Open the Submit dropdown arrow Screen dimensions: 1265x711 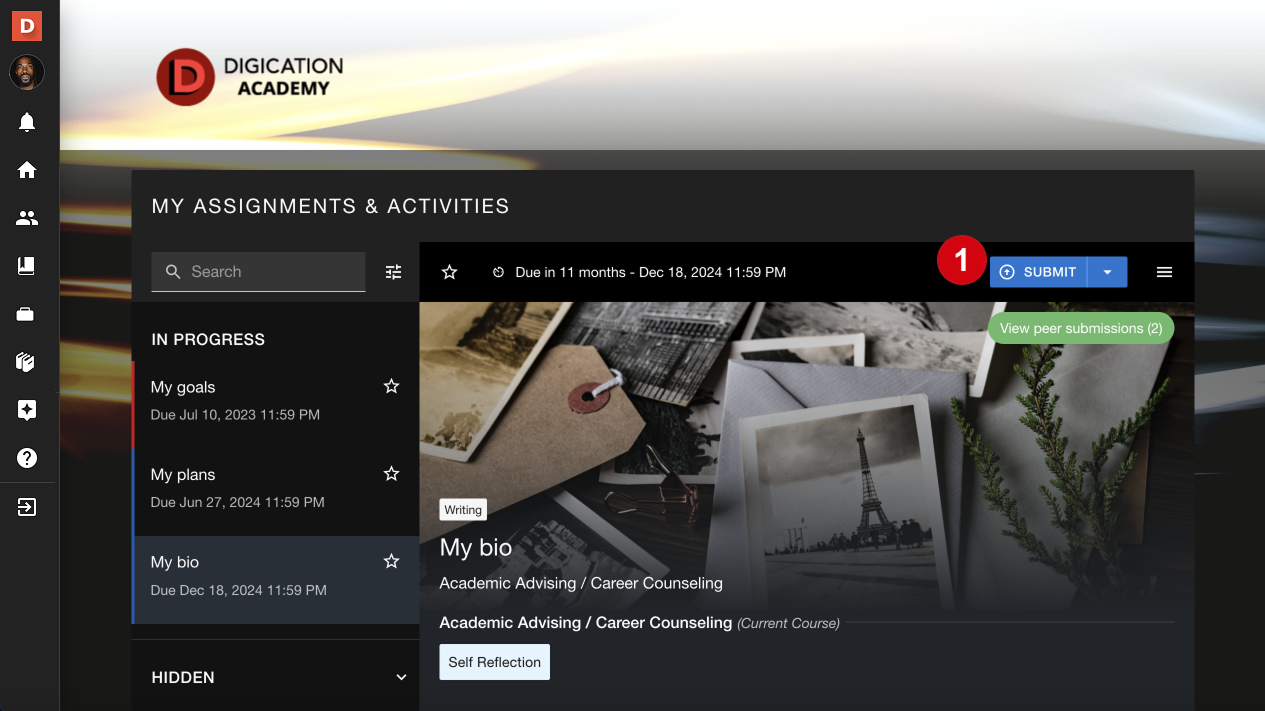pos(1107,272)
